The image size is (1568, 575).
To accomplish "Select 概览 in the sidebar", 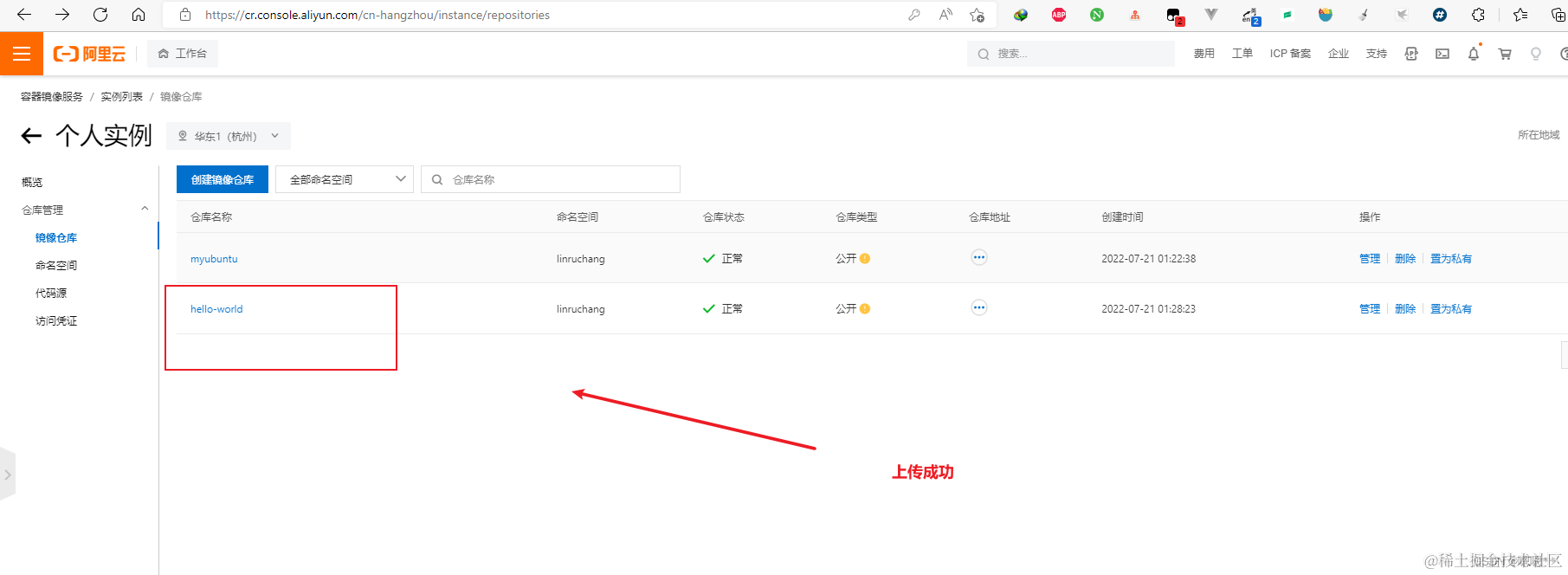I will coord(32,183).
